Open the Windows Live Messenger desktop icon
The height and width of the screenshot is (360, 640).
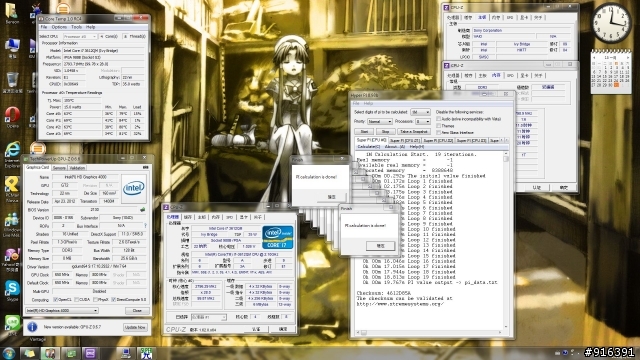(11, 220)
